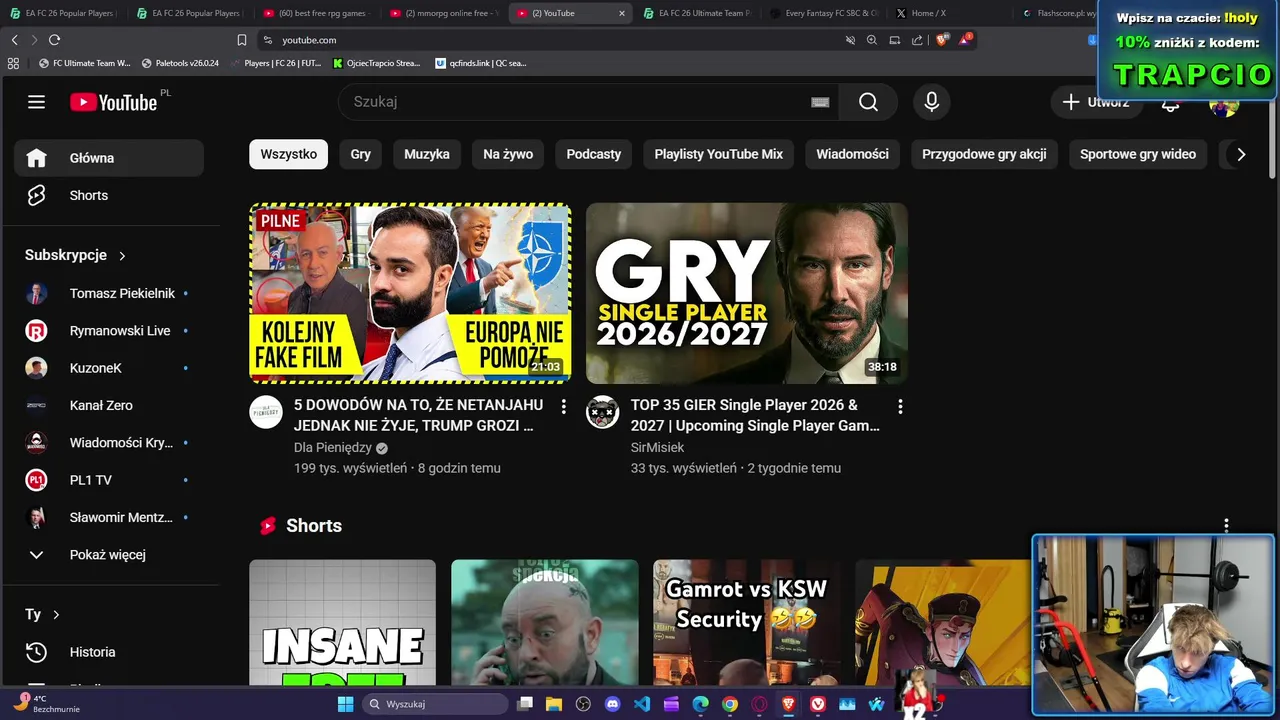
Task: Click the YouTube logo
Action: tap(113, 102)
